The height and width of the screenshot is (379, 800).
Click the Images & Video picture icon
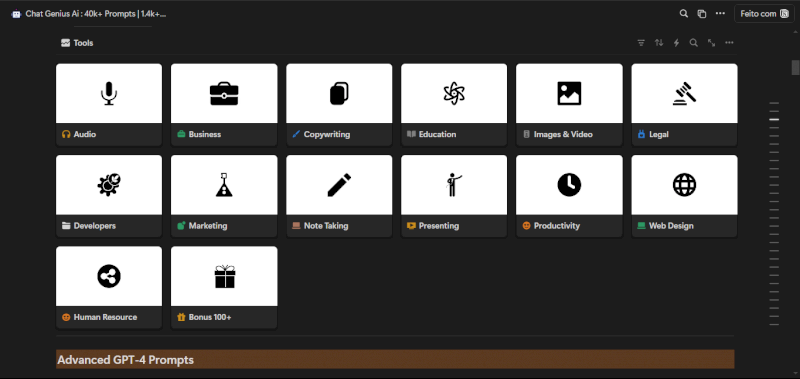[569, 93]
